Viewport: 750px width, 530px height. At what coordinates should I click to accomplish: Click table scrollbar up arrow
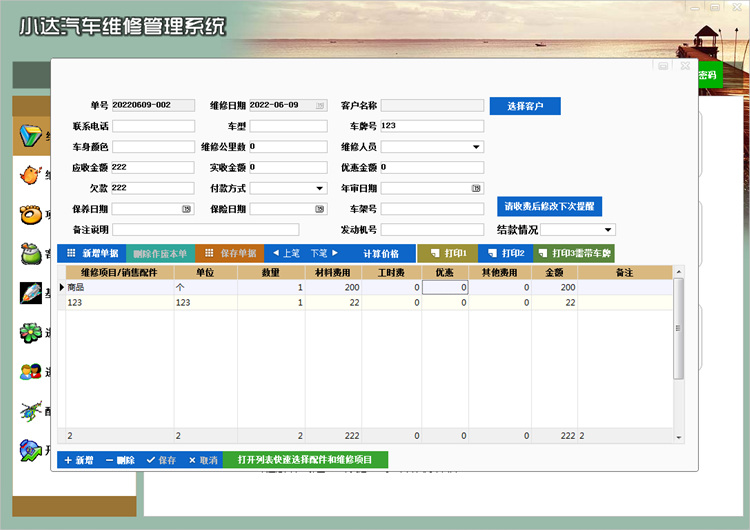(678, 272)
